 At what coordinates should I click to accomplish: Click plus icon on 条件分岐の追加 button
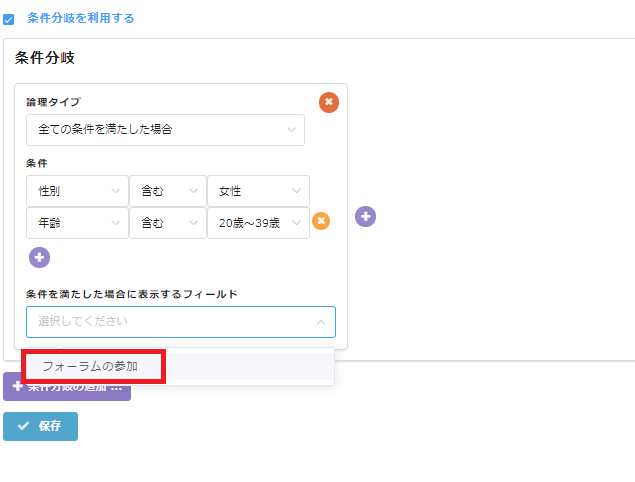[17, 387]
